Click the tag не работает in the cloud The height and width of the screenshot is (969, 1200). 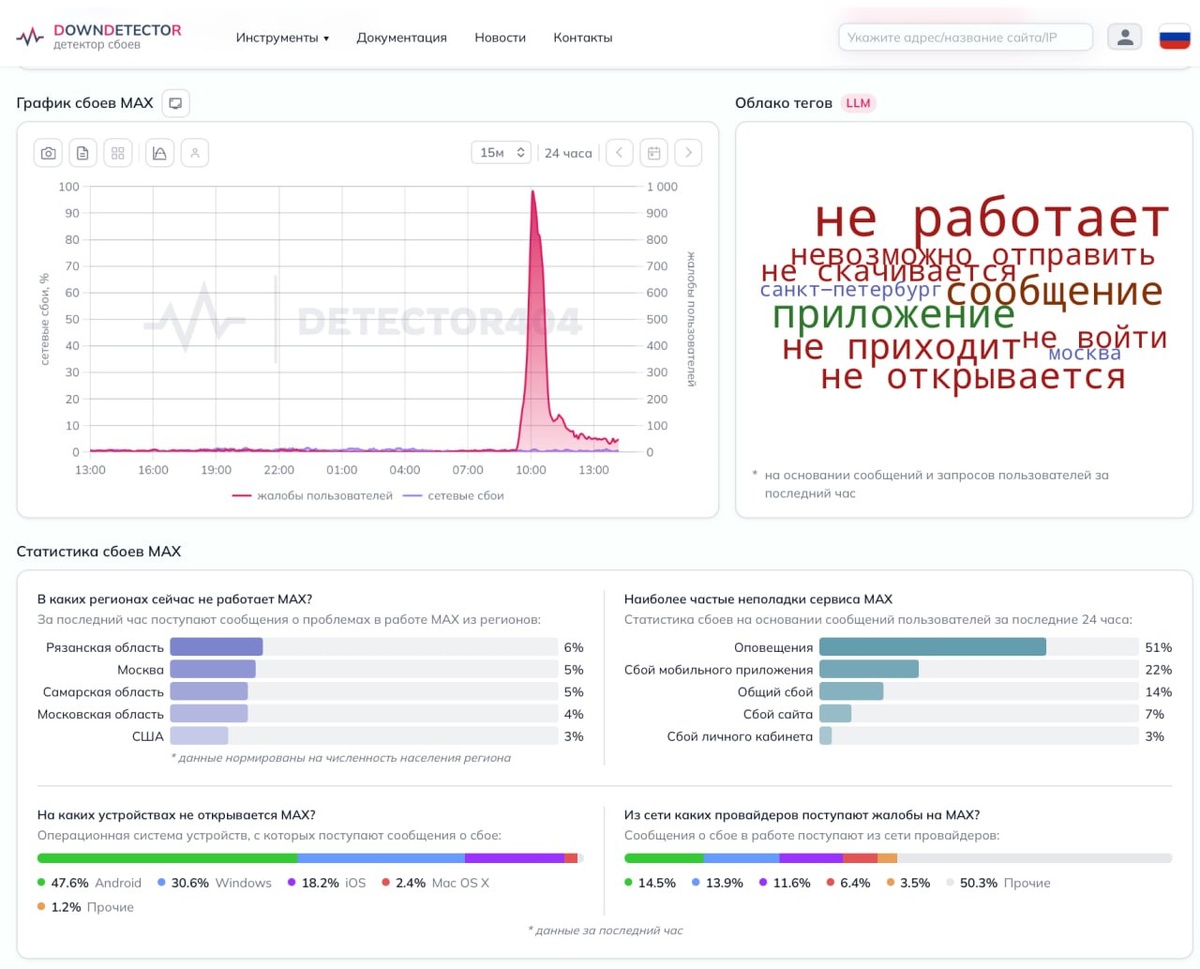991,219
